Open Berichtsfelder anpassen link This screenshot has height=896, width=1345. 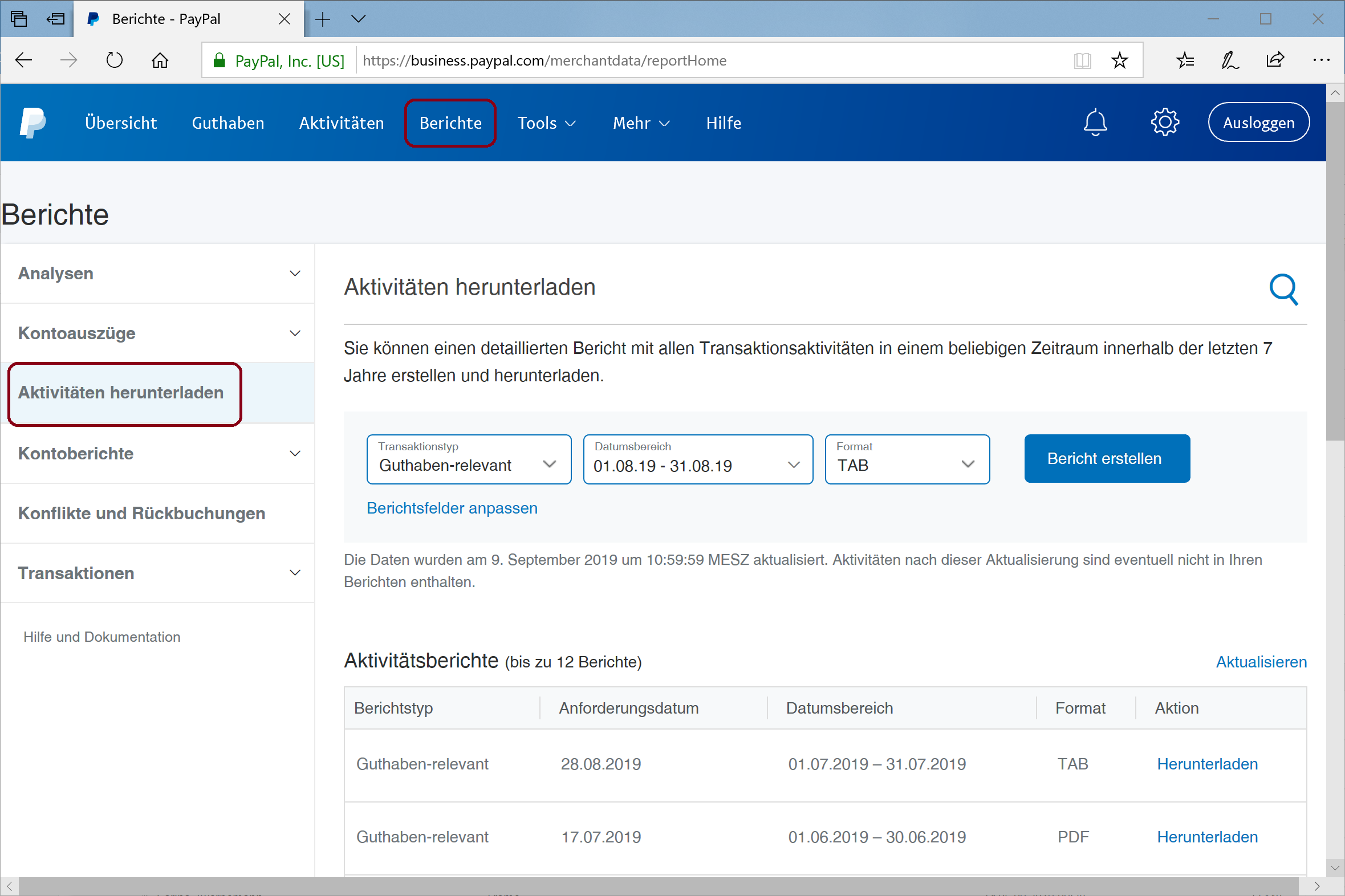click(x=452, y=508)
